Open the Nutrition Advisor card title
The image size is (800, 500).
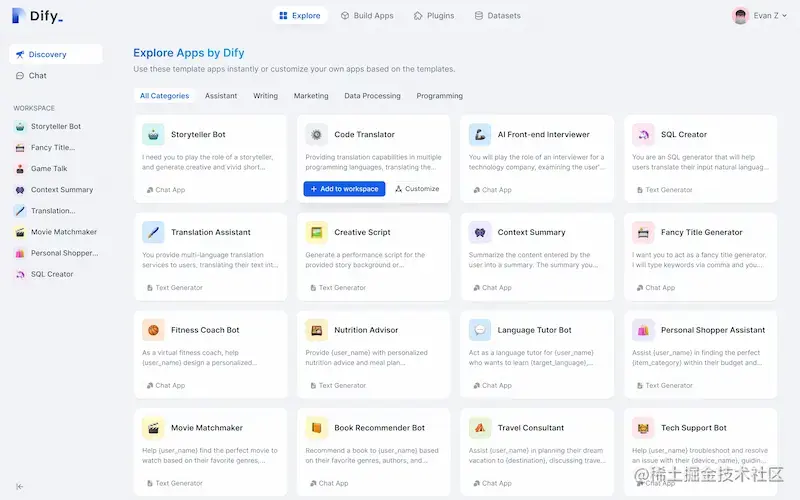point(366,330)
